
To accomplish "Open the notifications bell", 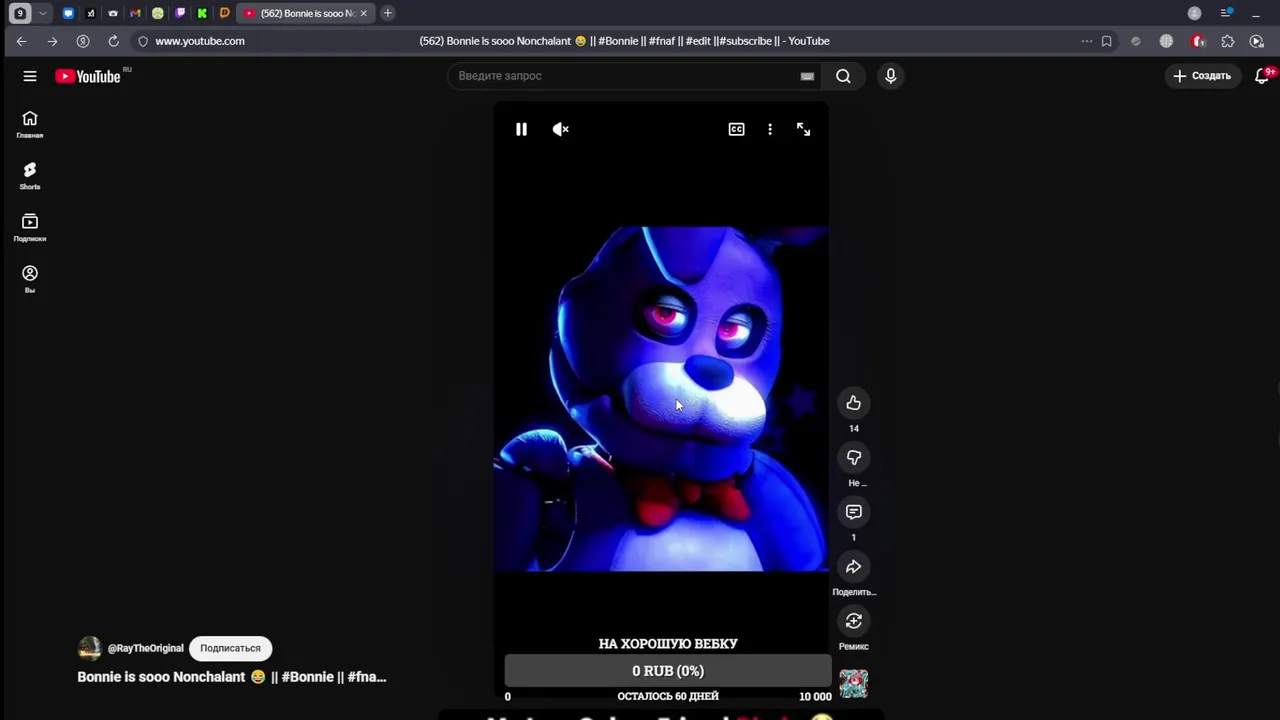I will tap(1262, 76).
